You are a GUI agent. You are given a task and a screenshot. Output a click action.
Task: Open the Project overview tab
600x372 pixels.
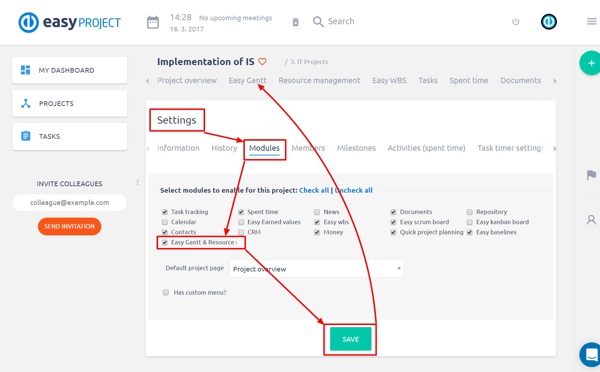[x=187, y=80]
